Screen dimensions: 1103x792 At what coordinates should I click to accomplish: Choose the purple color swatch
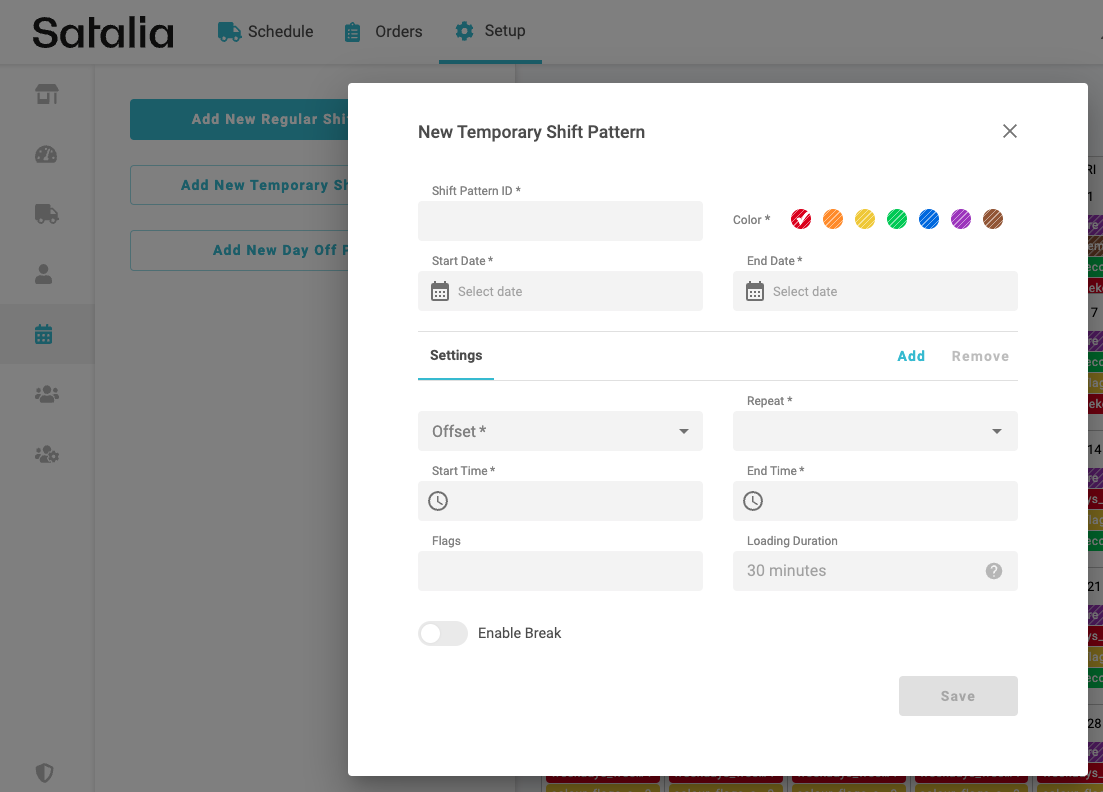coord(961,219)
